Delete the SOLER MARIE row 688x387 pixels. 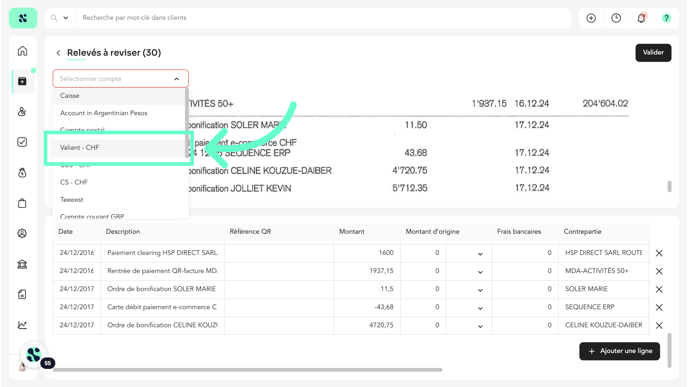[659, 289]
